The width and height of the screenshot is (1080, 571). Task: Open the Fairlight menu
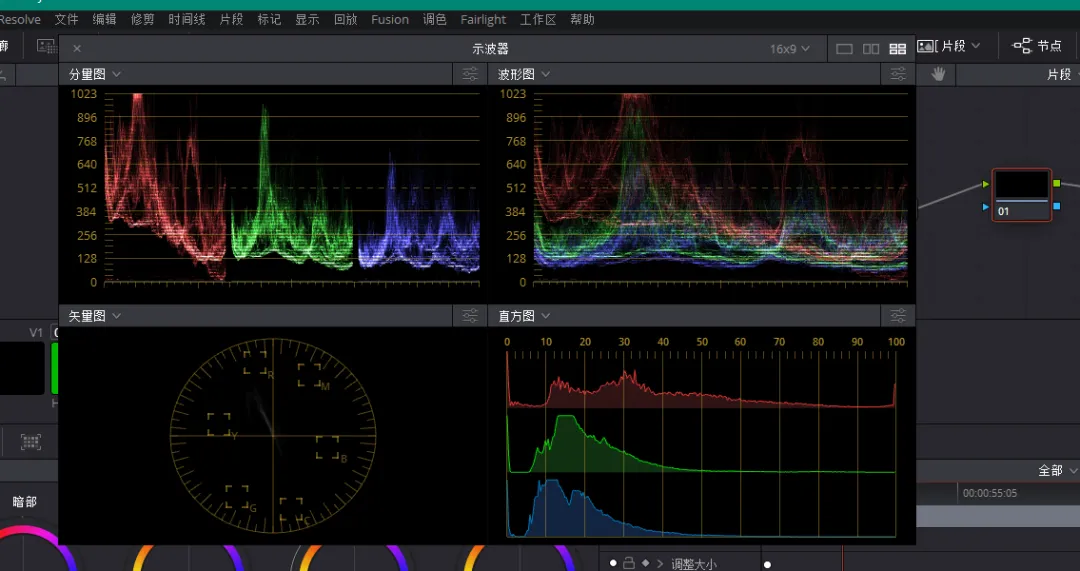483,19
